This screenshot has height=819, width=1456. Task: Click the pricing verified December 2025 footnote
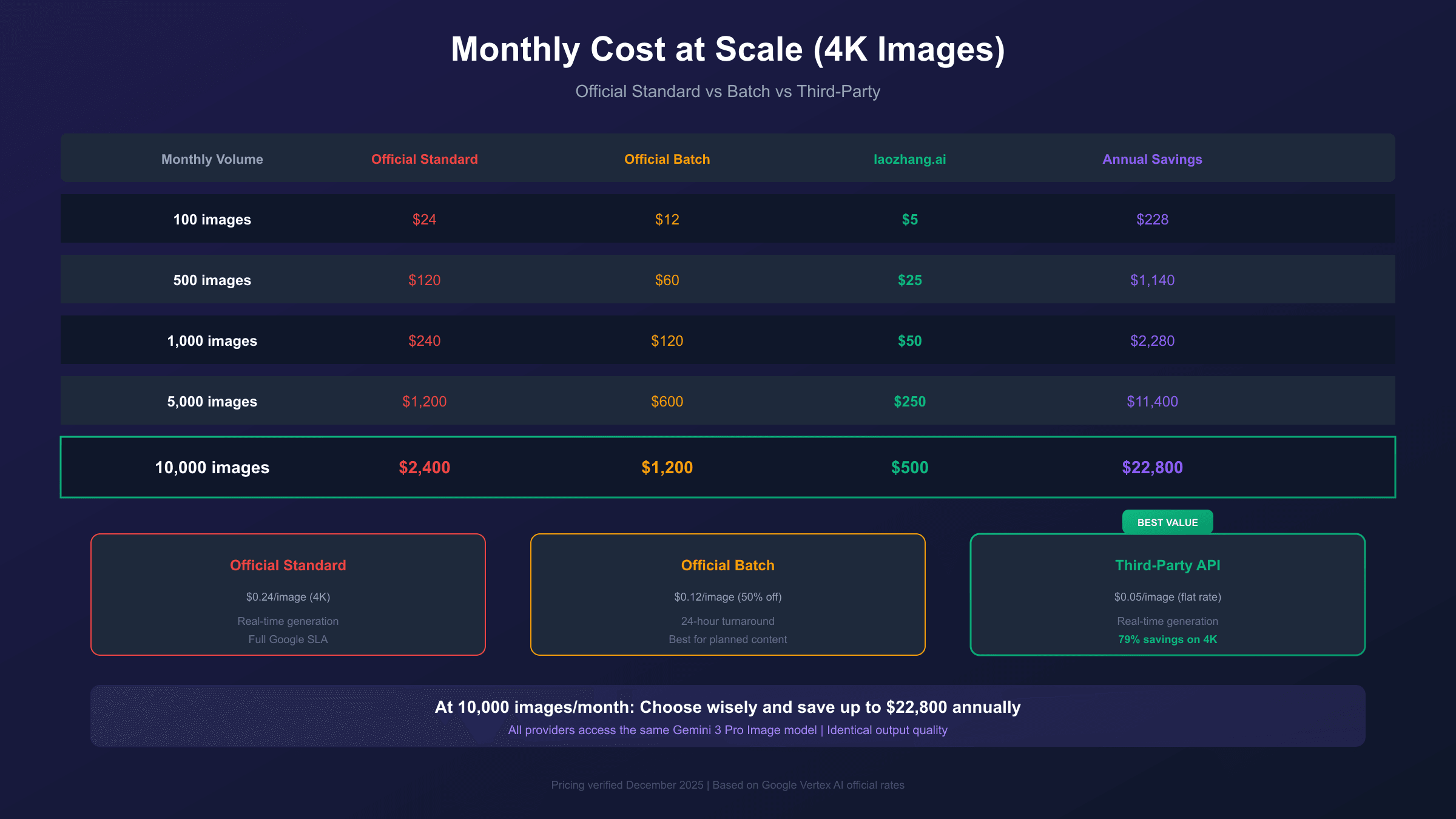[727, 785]
